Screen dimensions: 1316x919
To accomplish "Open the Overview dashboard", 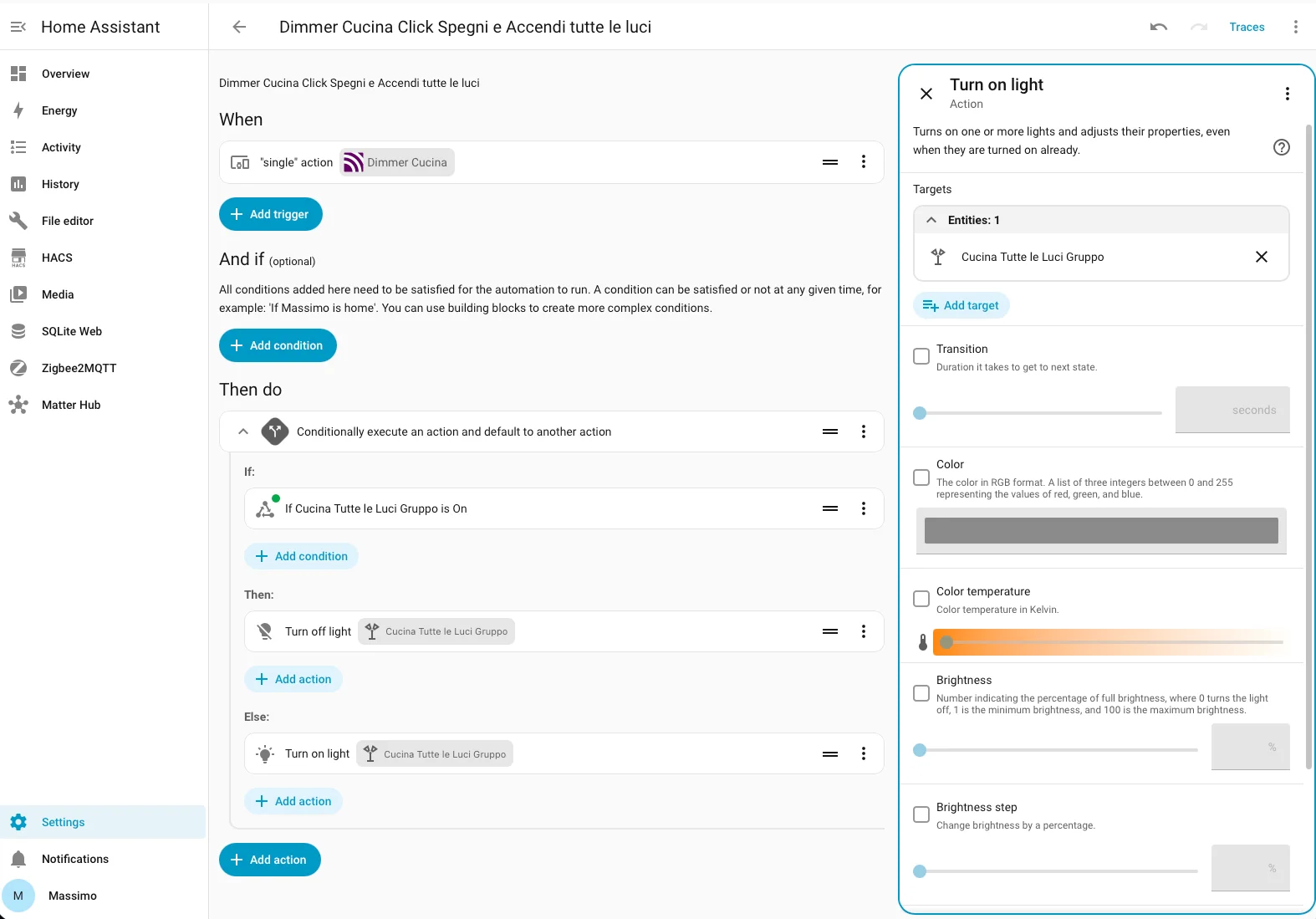I will pyautogui.click(x=104, y=74).
